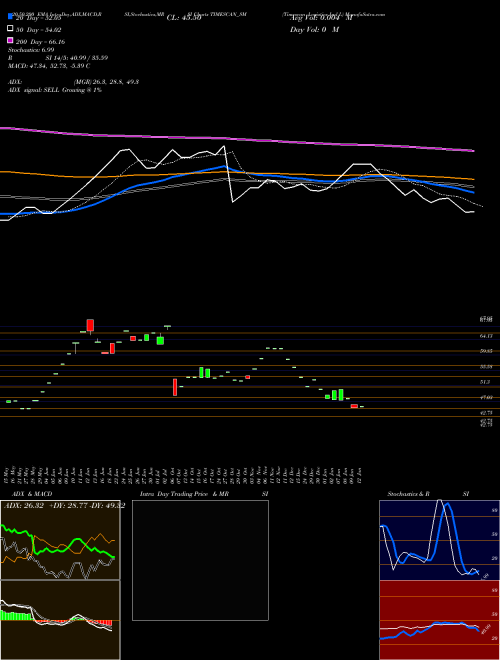This screenshot has height=660, width=500.
Task: Open the MACD histogram mini chart
Action: [60, 620]
